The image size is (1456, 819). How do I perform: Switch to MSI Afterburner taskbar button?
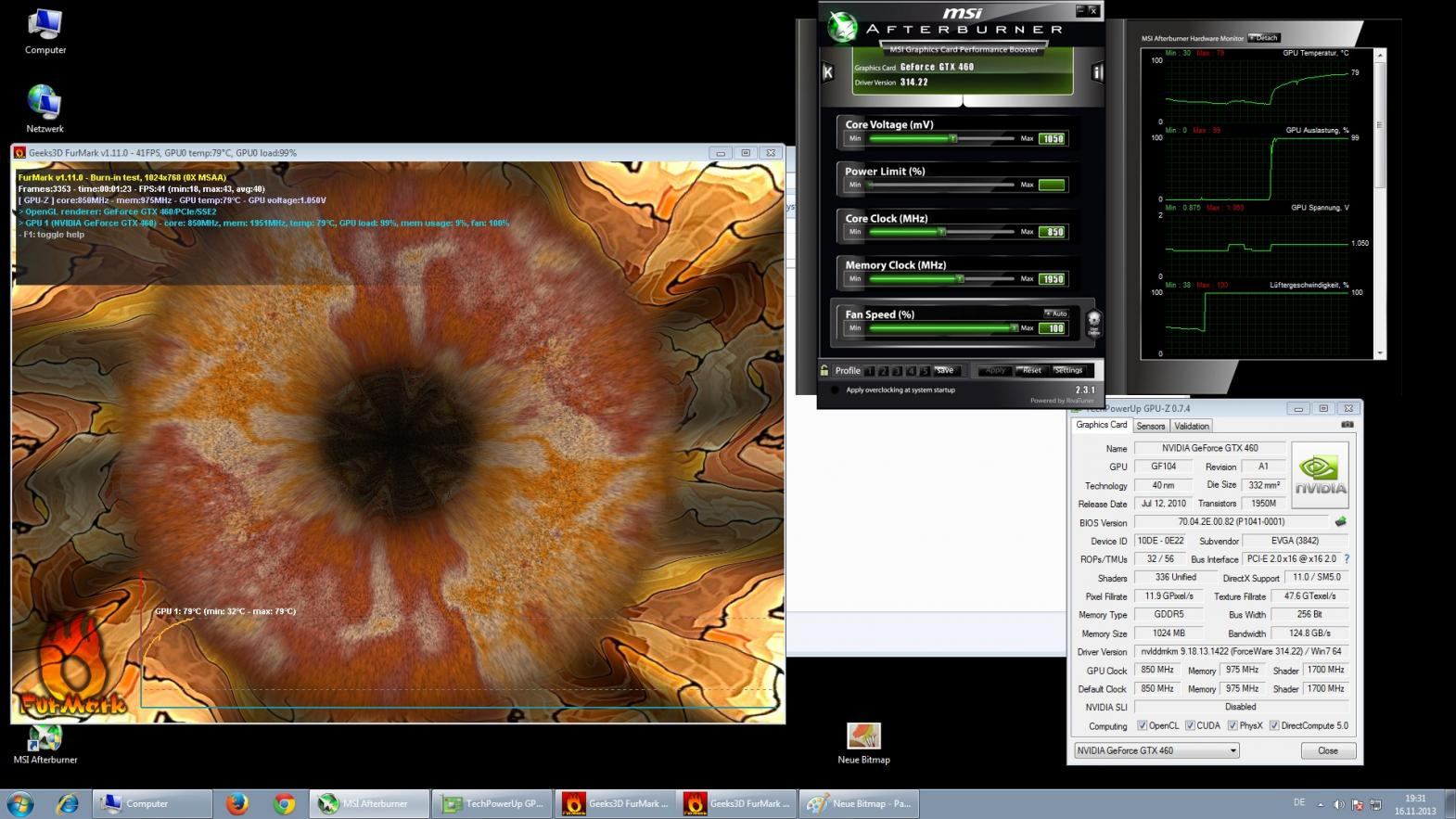pos(370,804)
